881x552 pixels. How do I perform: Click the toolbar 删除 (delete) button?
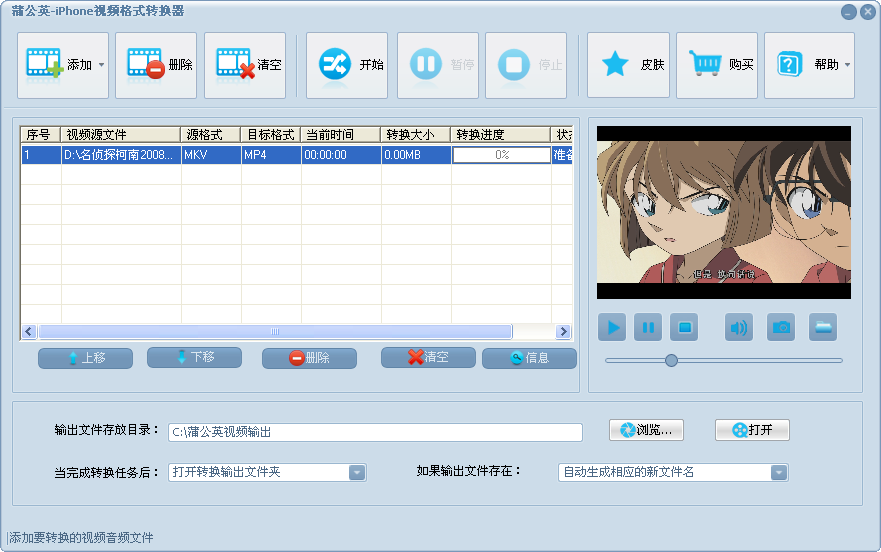(156, 65)
